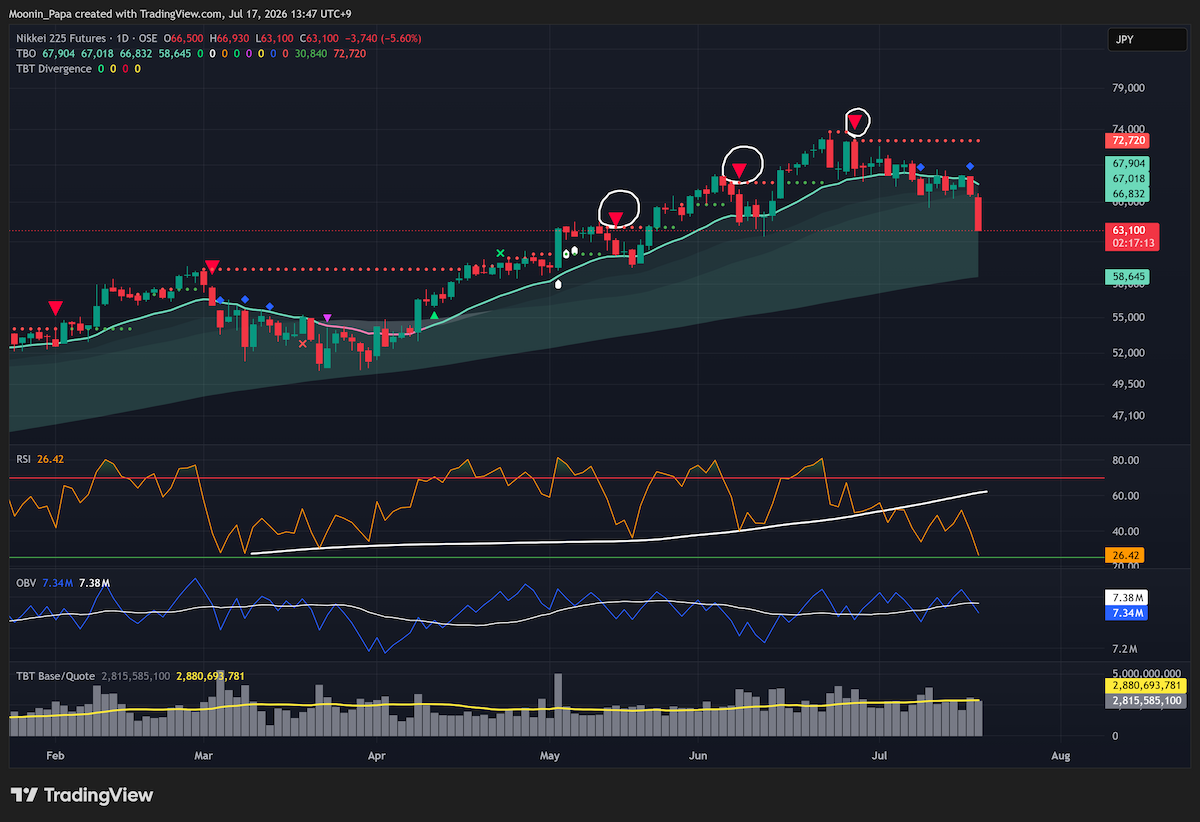Click the 02:17:13 bar countdown timer
The image size is (1200, 822).
tap(1132, 243)
